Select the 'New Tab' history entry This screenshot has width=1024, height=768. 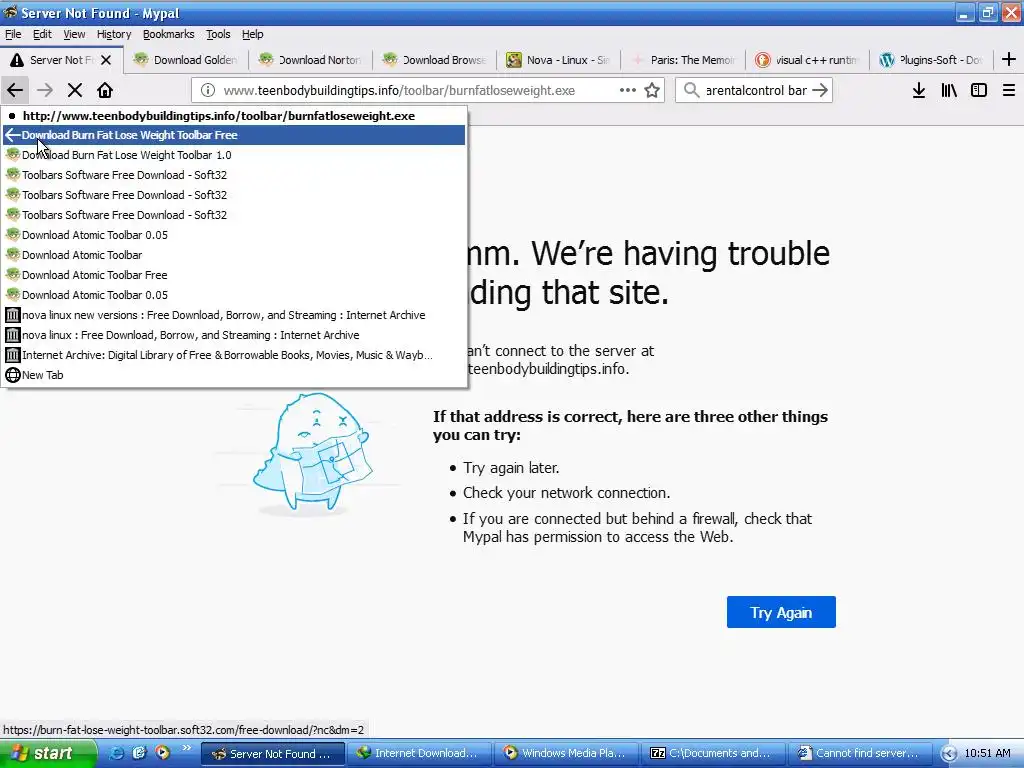[234, 375]
